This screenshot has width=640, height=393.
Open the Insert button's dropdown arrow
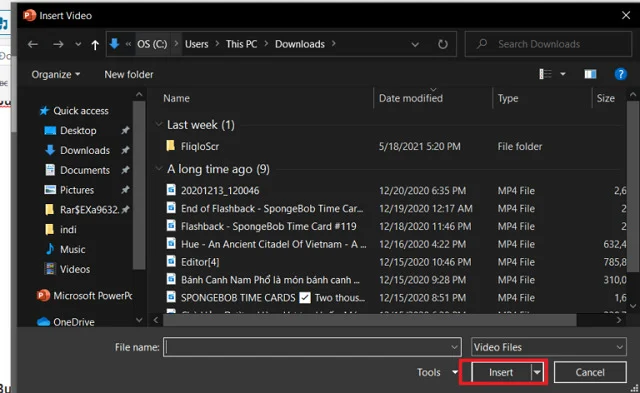click(537, 372)
